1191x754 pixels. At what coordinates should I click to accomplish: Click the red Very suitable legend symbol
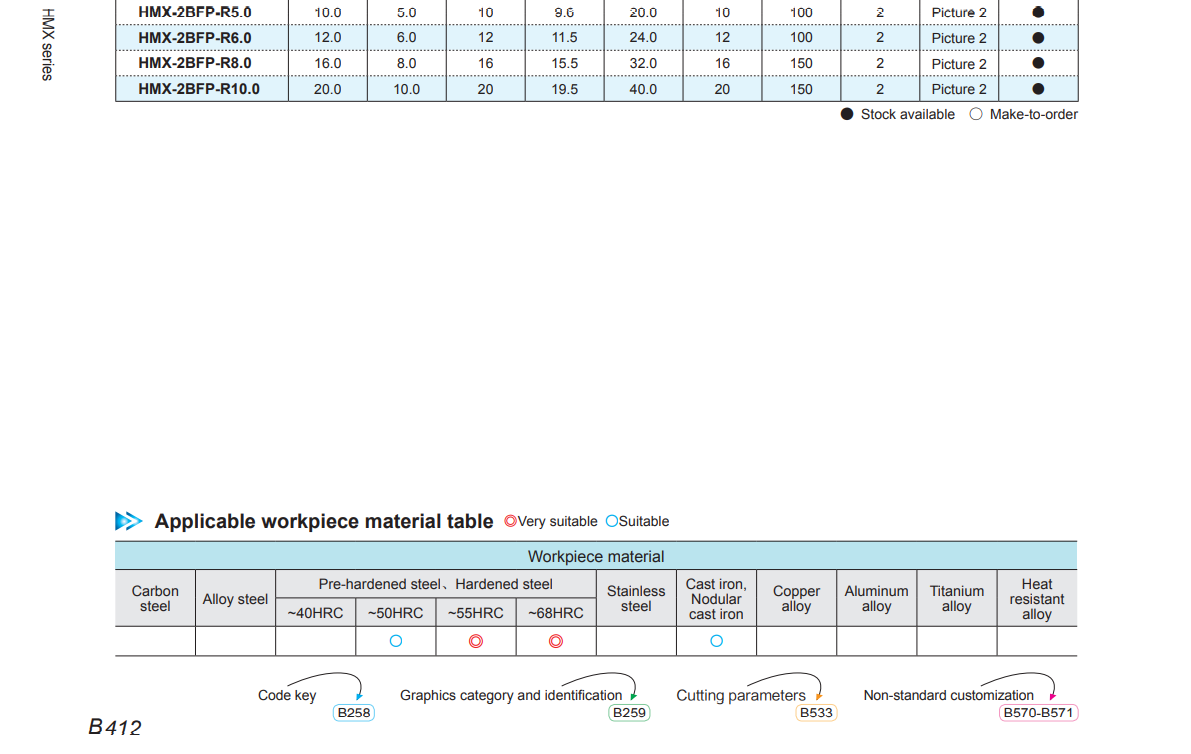click(x=510, y=521)
